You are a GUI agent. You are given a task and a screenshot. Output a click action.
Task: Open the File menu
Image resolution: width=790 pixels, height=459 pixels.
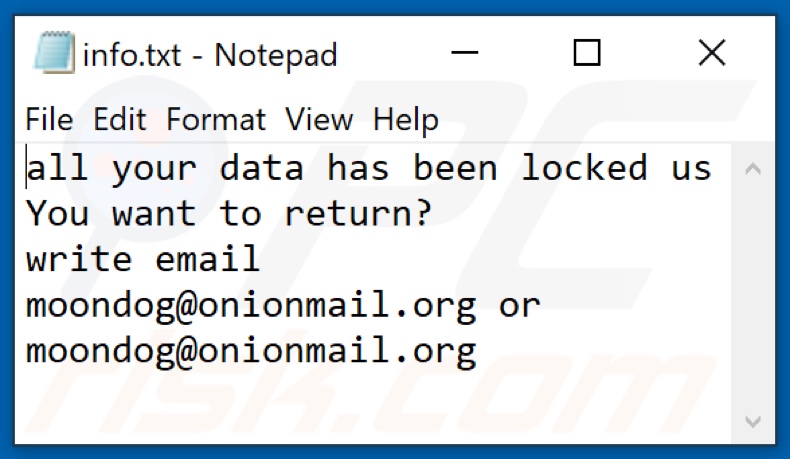click(49, 120)
